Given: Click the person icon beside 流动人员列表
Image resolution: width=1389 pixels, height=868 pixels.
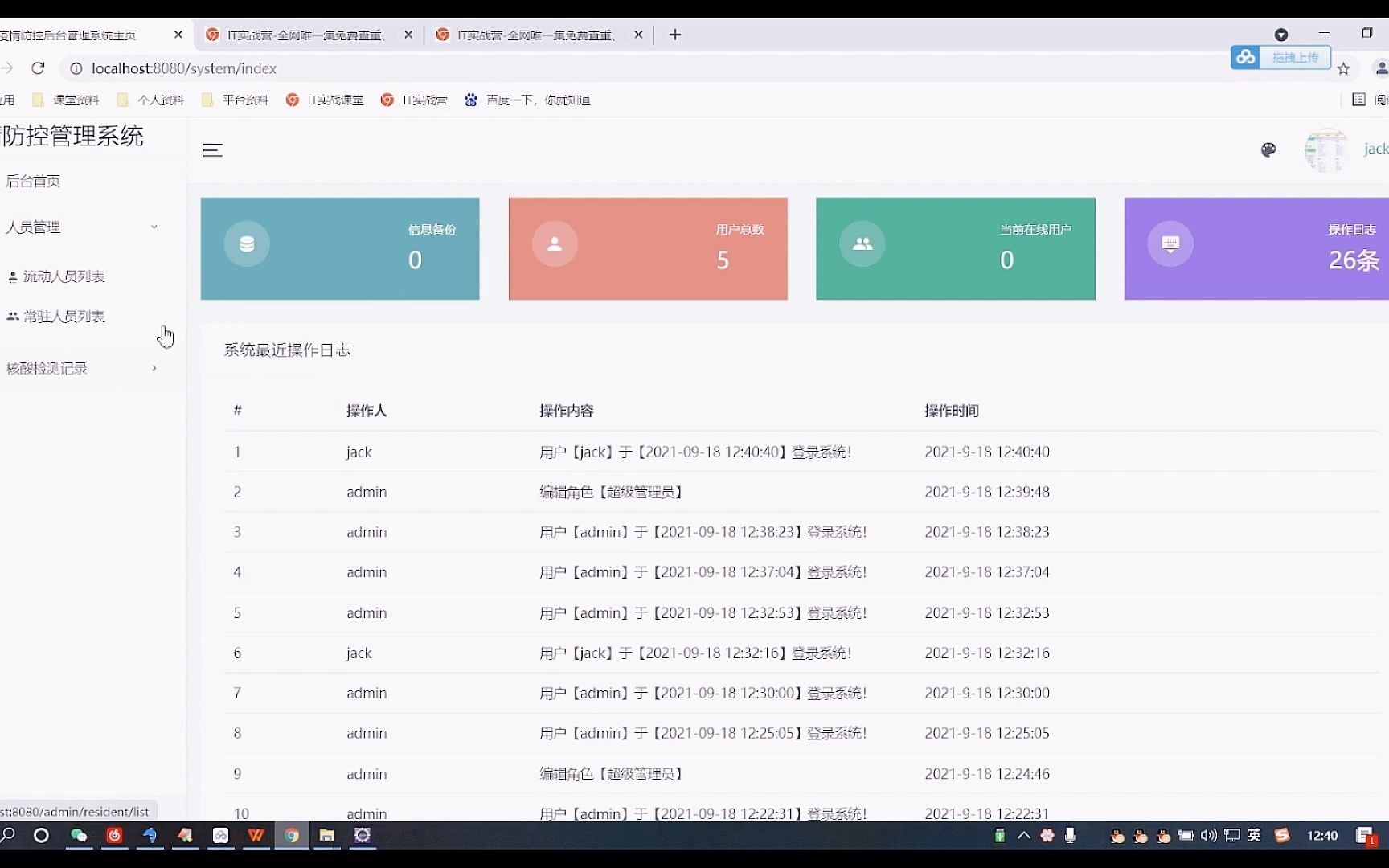Looking at the screenshot, I should click(12, 276).
